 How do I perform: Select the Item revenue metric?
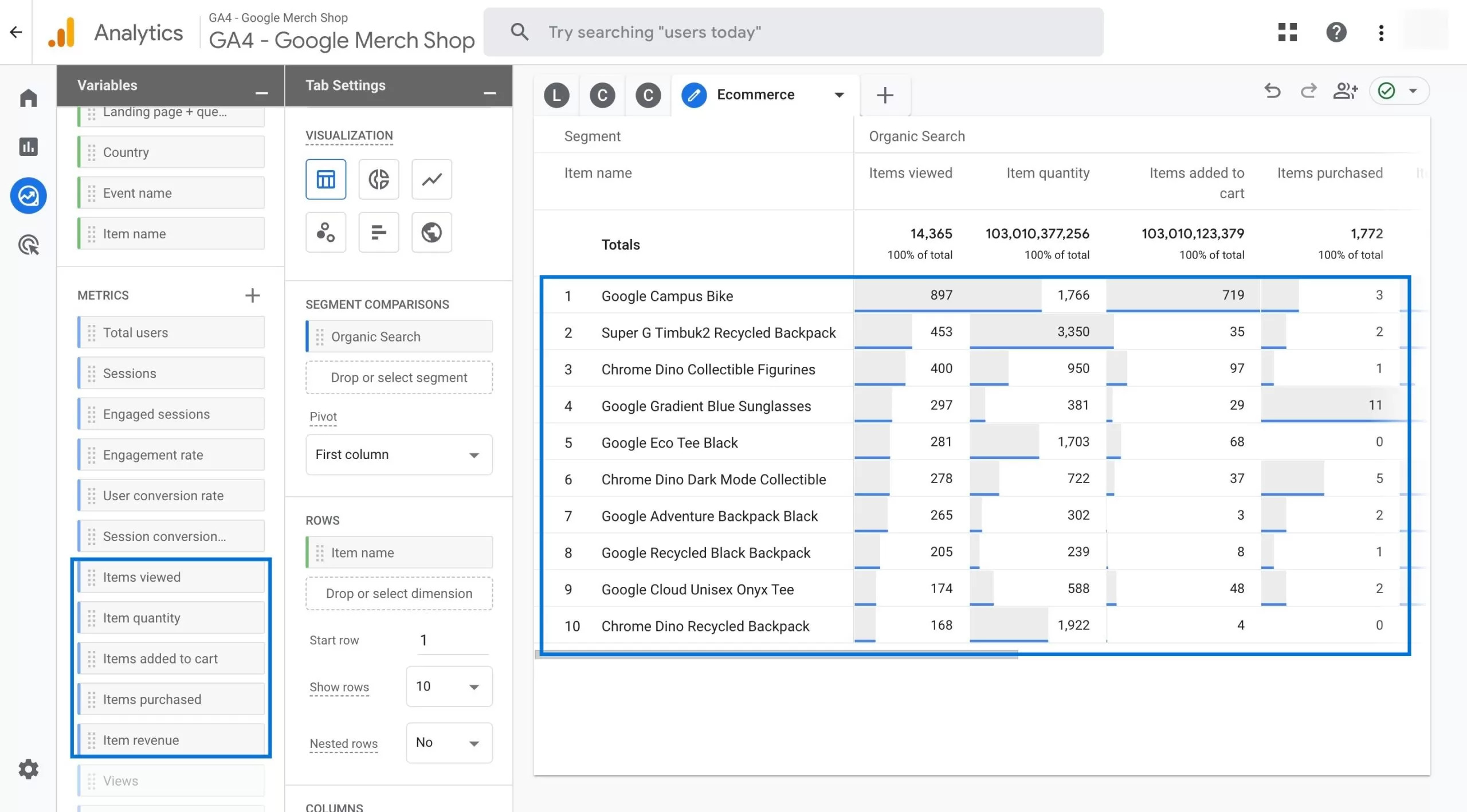tap(171, 740)
